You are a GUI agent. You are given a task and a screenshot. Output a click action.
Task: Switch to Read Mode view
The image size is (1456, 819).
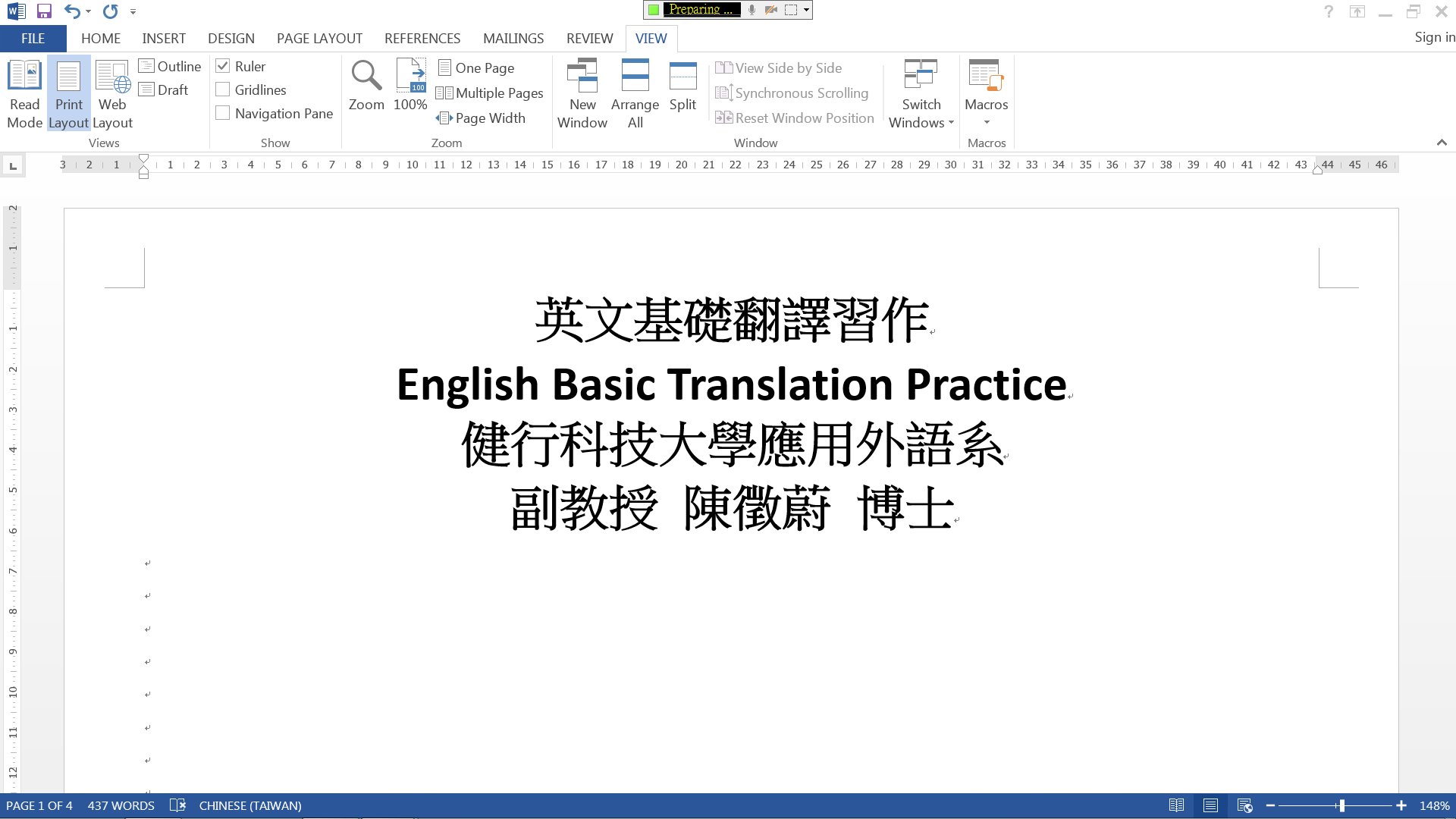tap(24, 93)
